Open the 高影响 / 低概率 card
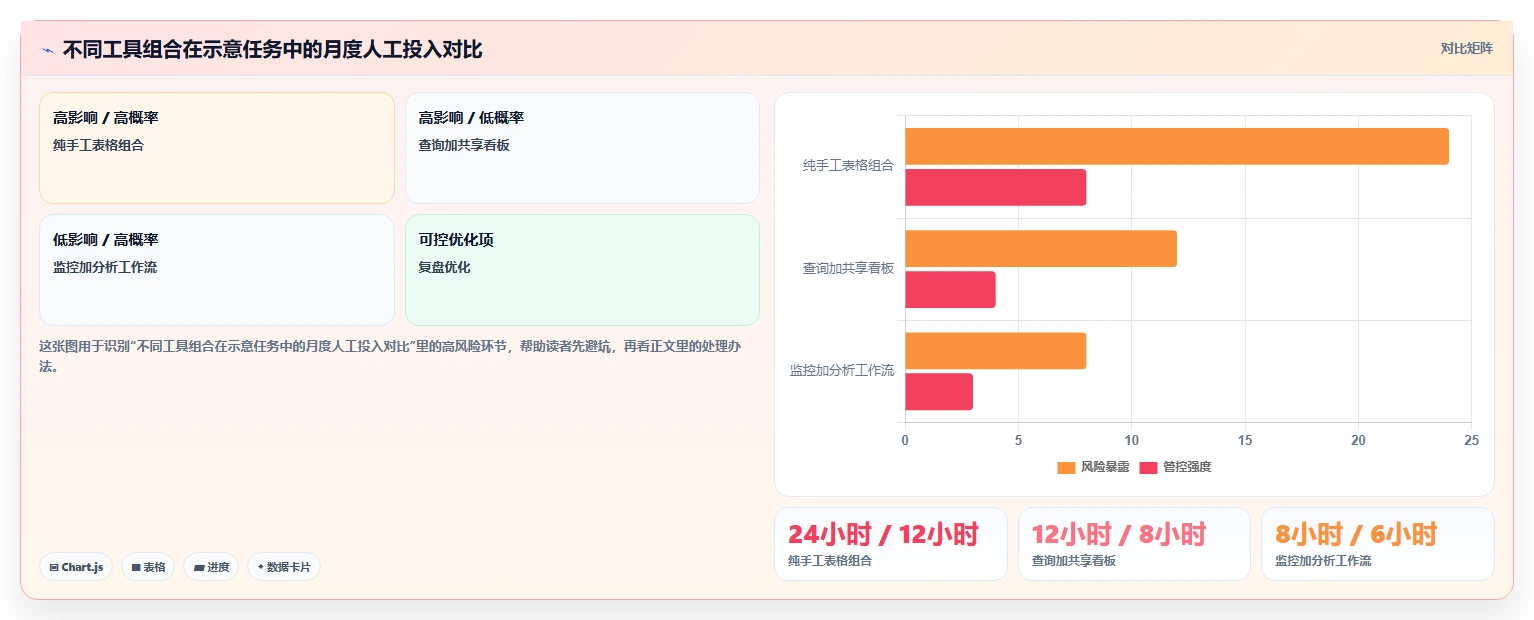The height and width of the screenshot is (620, 1534). tap(582, 148)
